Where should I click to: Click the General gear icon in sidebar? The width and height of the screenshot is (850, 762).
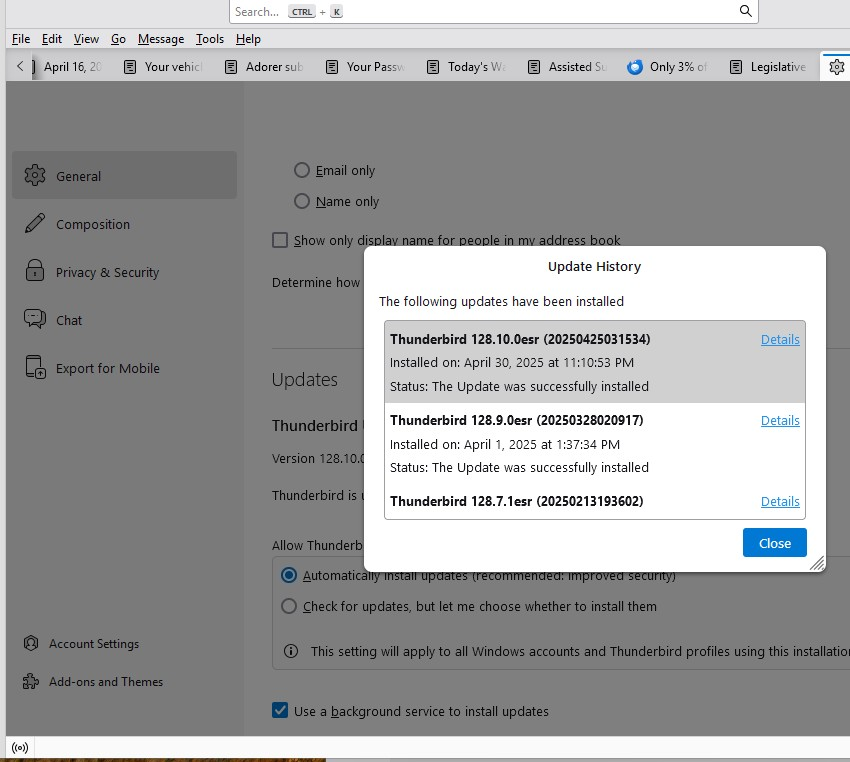[35, 175]
